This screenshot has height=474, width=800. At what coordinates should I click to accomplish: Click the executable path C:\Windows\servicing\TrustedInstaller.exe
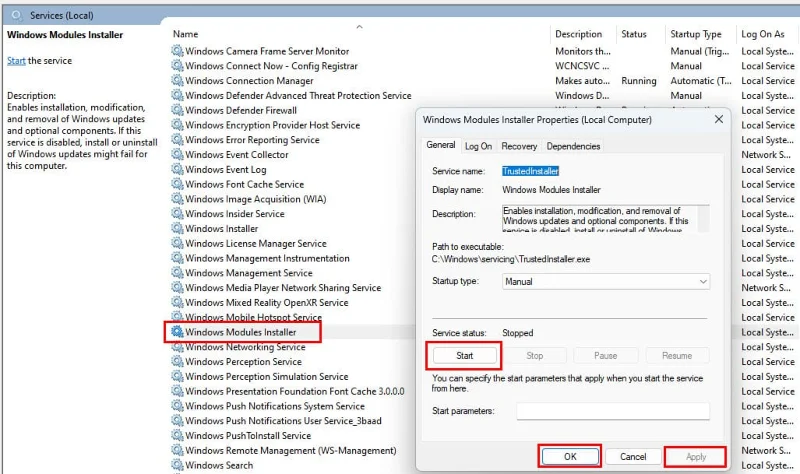511,259
